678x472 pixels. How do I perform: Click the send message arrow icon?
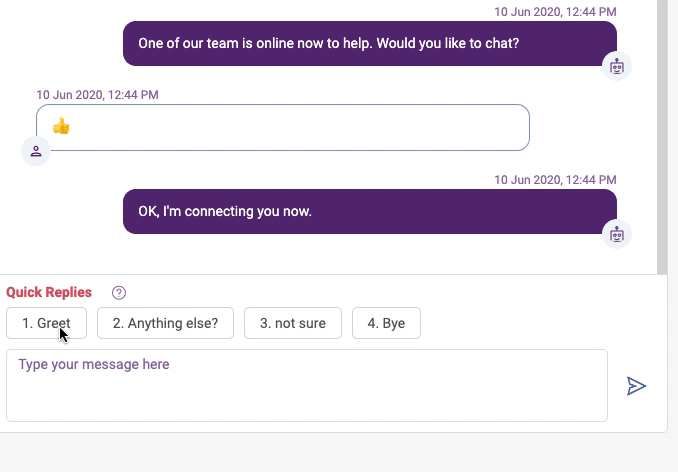pos(636,386)
